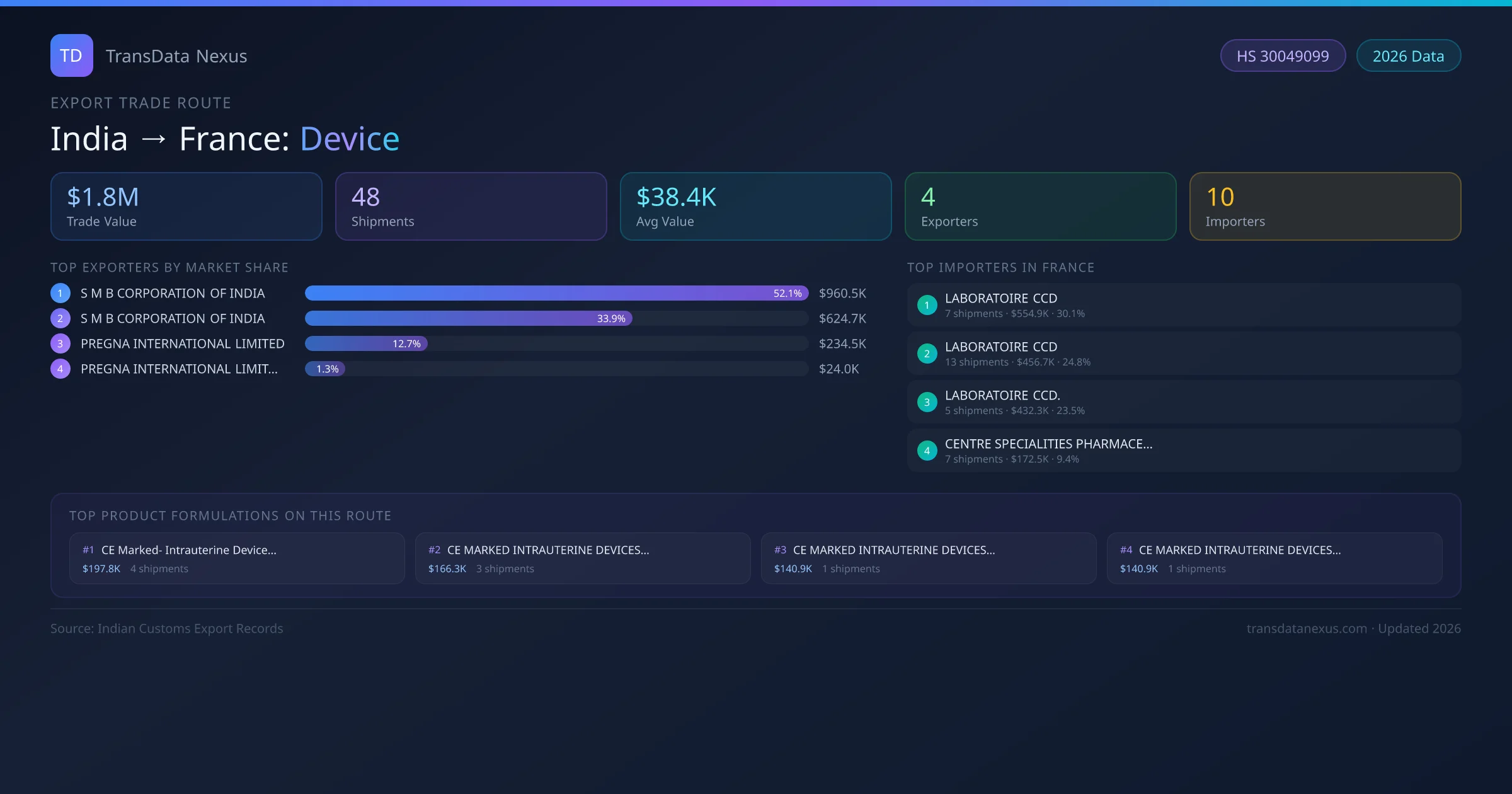Click the HS 30049099 pill
The height and width of the screenshot is (794, 1512).
(1282, 56)
